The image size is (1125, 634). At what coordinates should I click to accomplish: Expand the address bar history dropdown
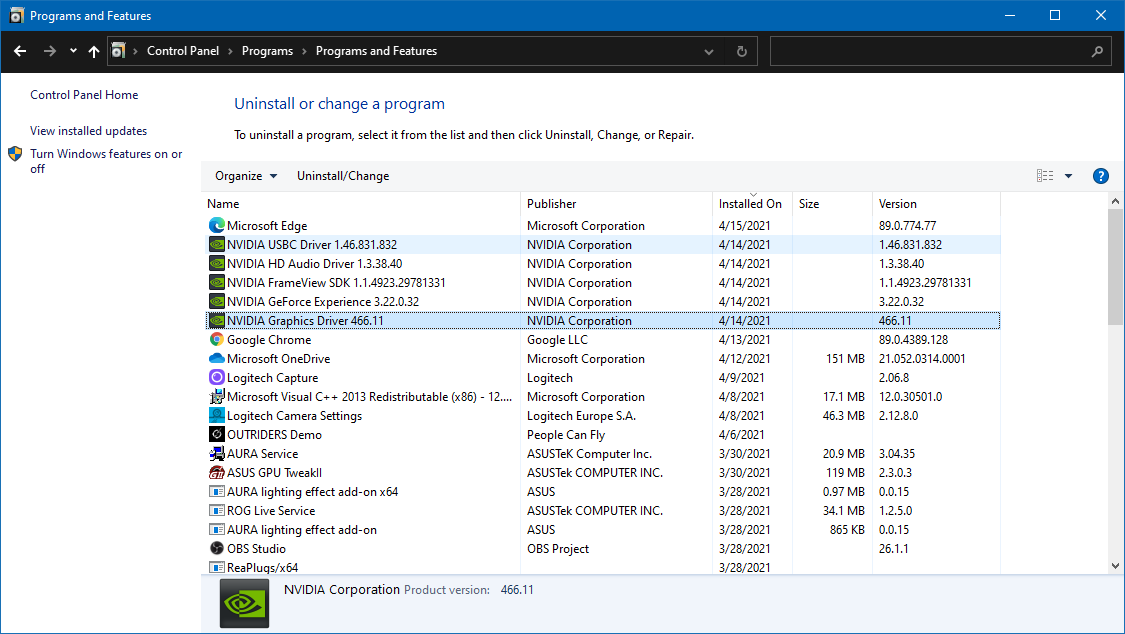click(x=709, y=51)
